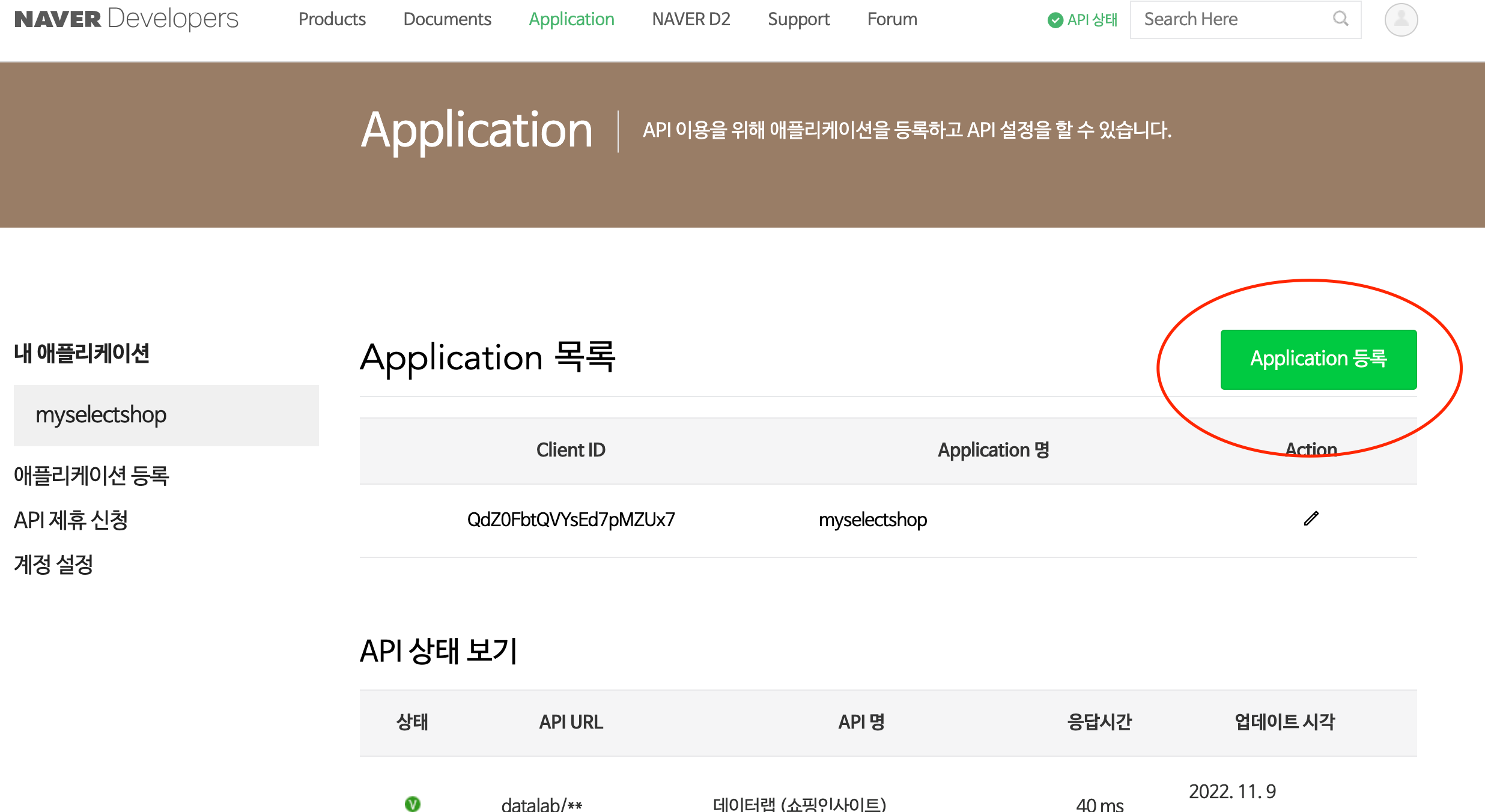Open the Documents menu
The image size is (1485, 812).
point(447,19)
